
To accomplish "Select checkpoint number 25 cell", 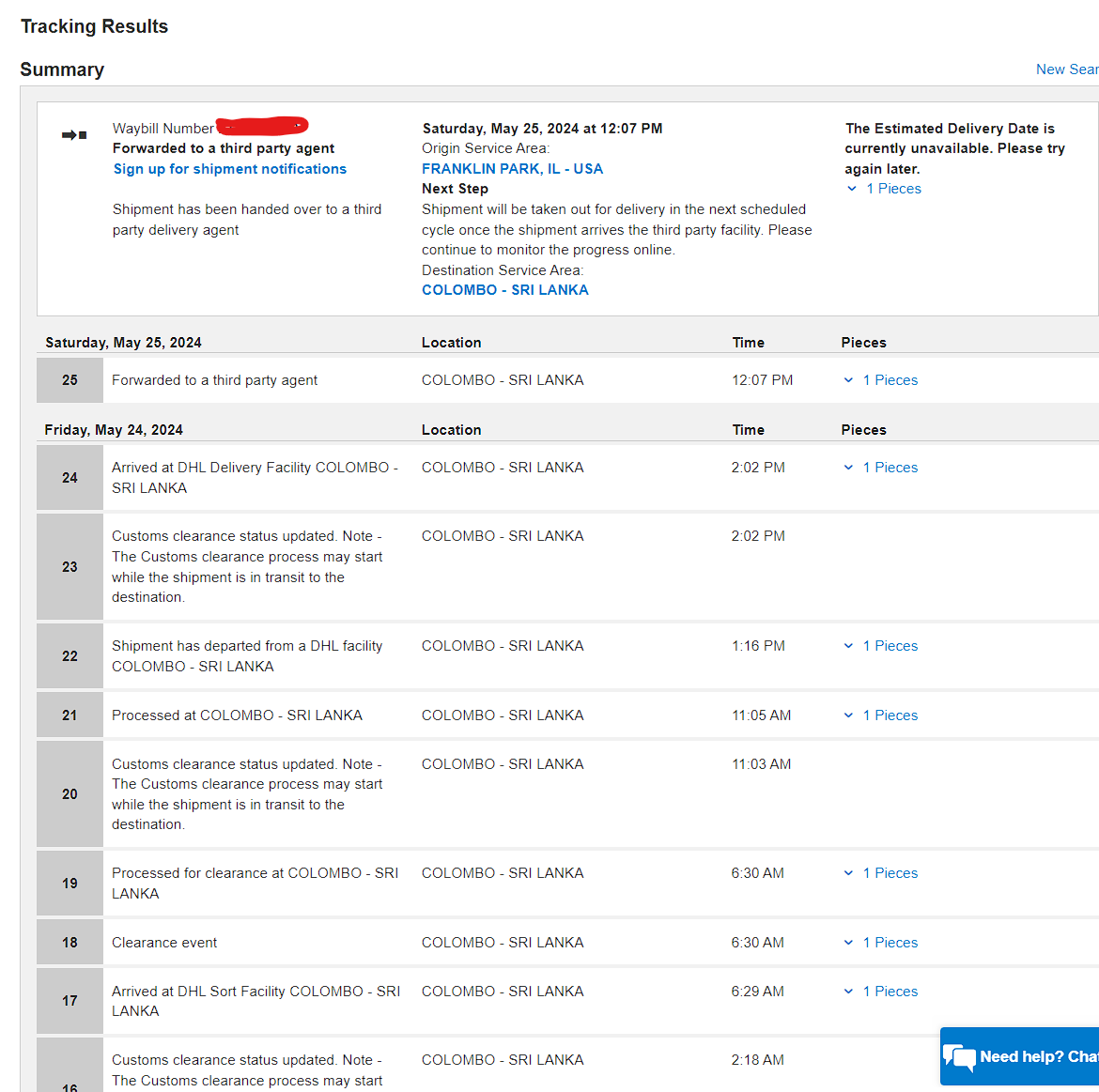I will point(70,380).
